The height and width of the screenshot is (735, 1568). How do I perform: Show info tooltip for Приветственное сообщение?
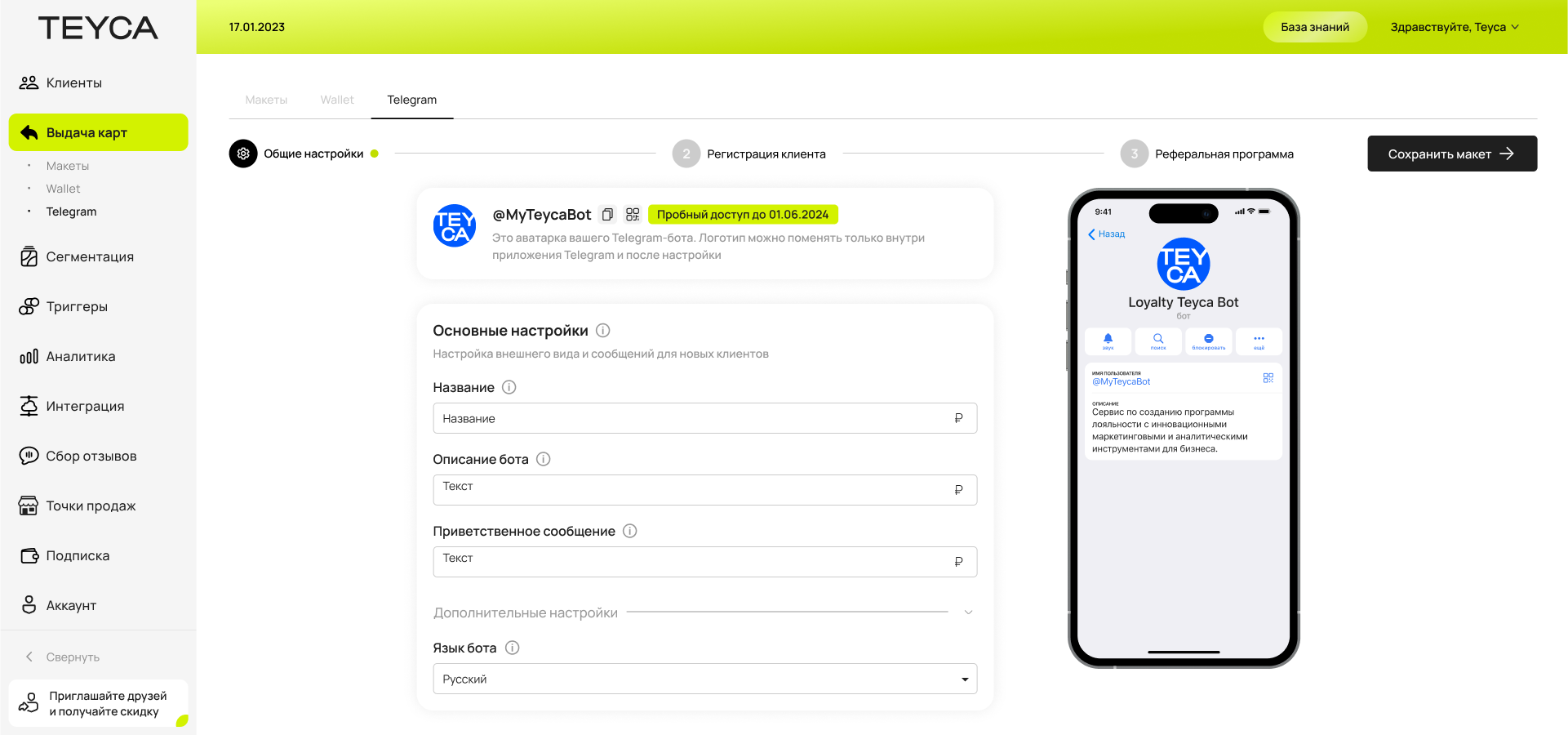630,531
